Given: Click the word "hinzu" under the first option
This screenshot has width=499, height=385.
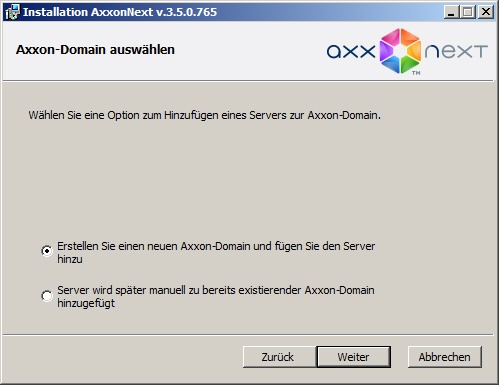Looking at the screenshot, I should [70, 259].
